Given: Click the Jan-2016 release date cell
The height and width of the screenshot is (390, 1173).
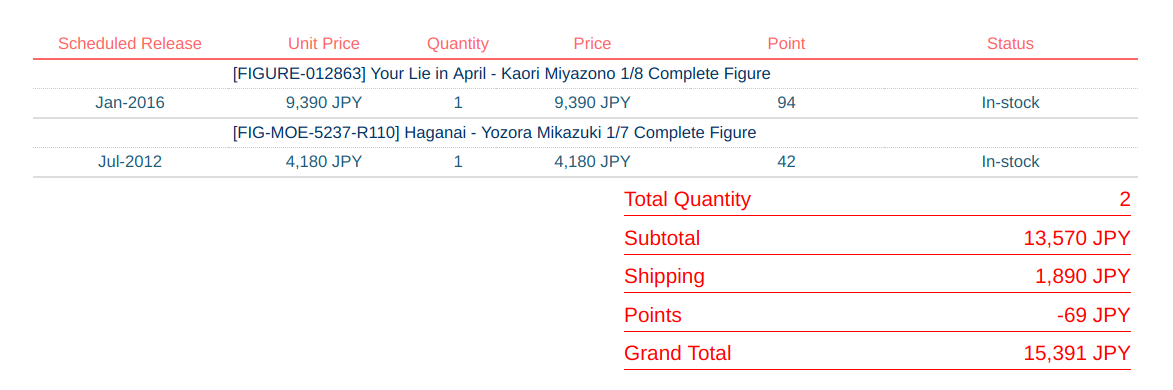Looking at the screenshot, I should pyautogui.click(x=129, y=103).
